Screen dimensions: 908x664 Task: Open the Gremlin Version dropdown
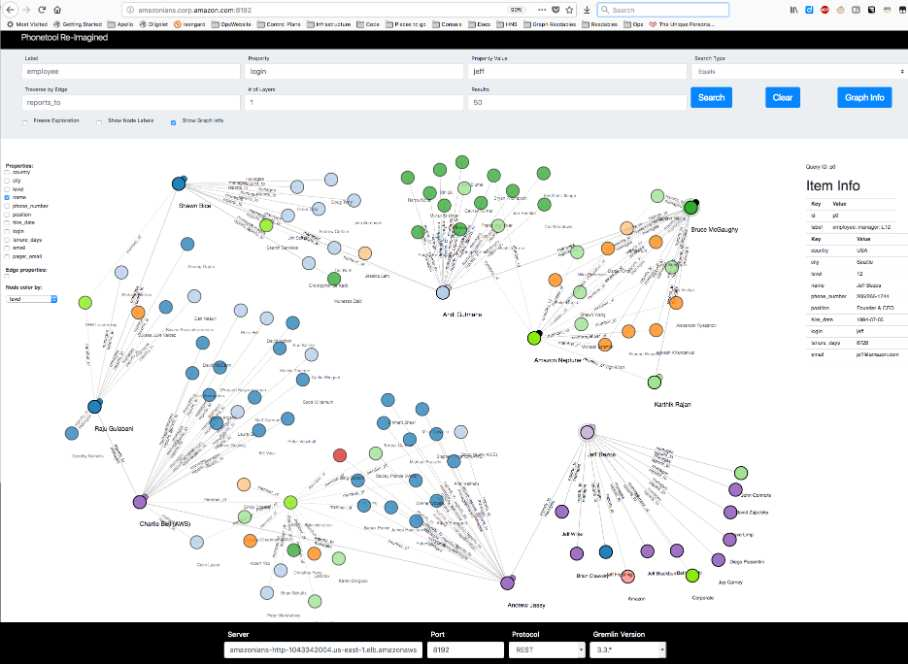point(628,650)
